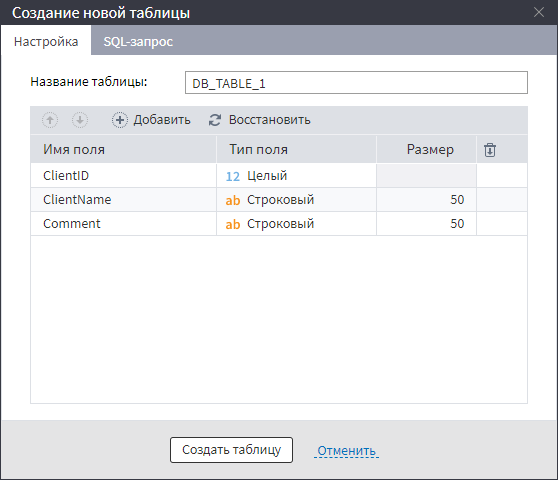
Task: Edit the size value of ClientName
Action: point(426,200)
